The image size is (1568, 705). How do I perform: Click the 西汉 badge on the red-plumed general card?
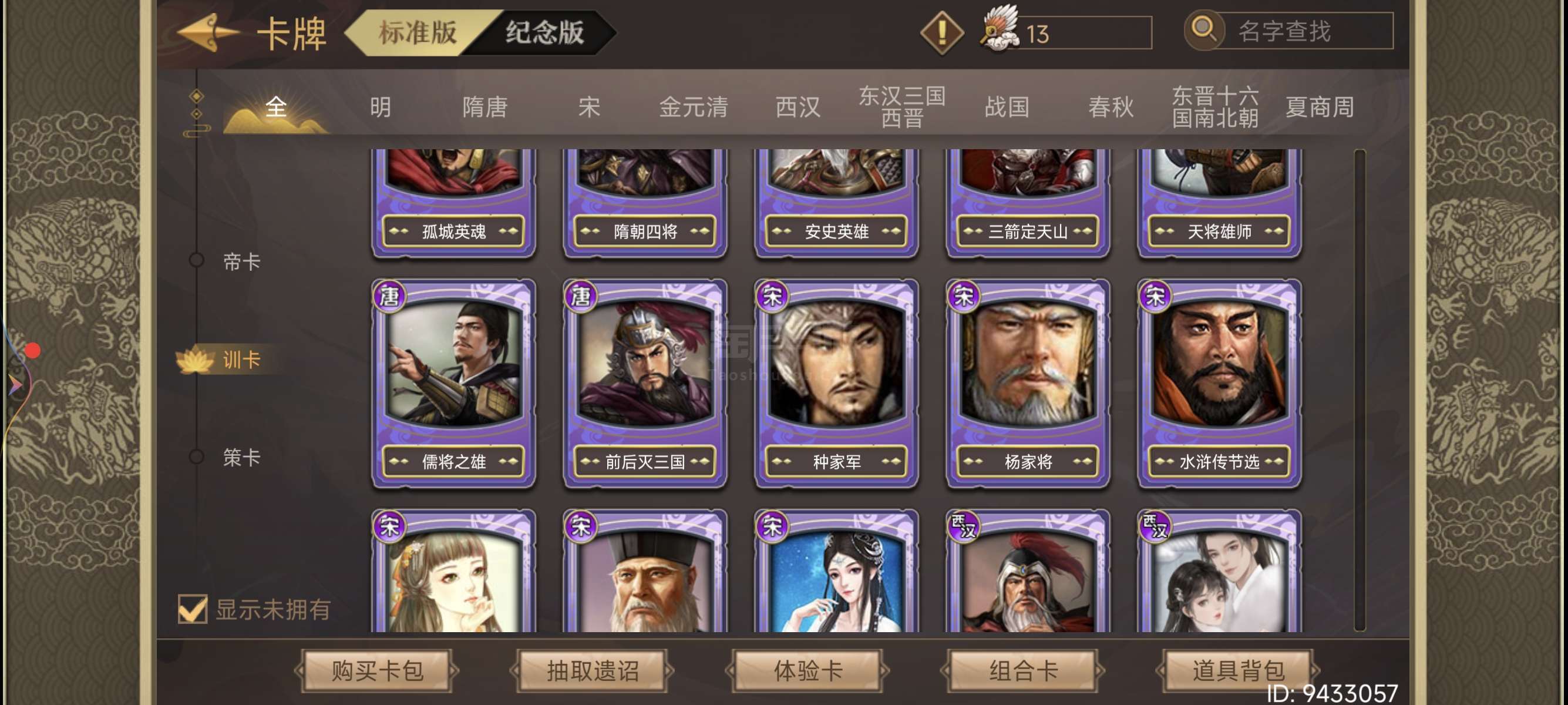964,526
